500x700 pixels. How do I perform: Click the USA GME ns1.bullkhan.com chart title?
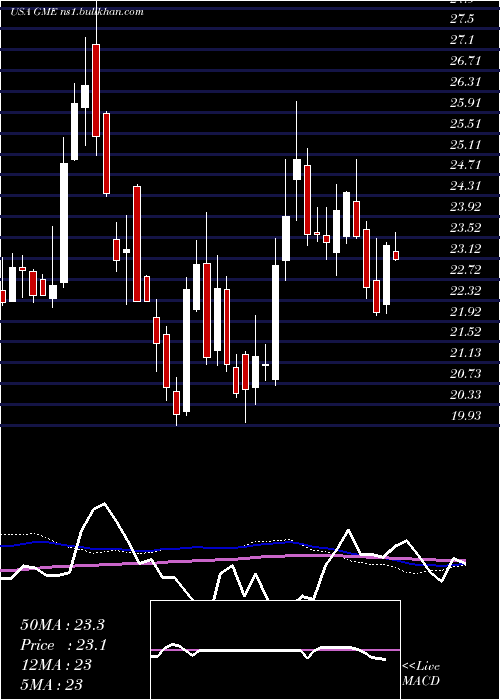[x=77, y=12]
